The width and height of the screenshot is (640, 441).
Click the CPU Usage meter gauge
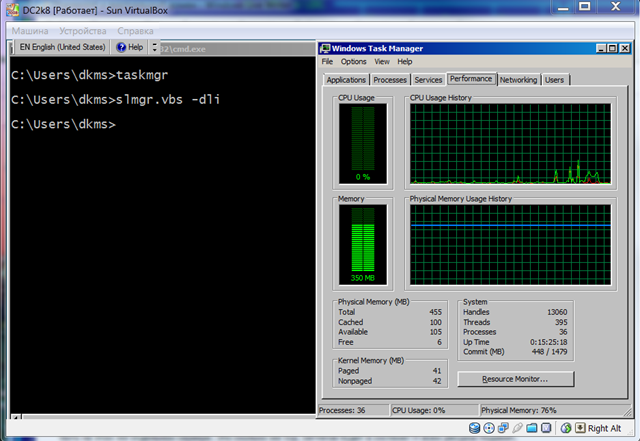click(x=363, y=144)
